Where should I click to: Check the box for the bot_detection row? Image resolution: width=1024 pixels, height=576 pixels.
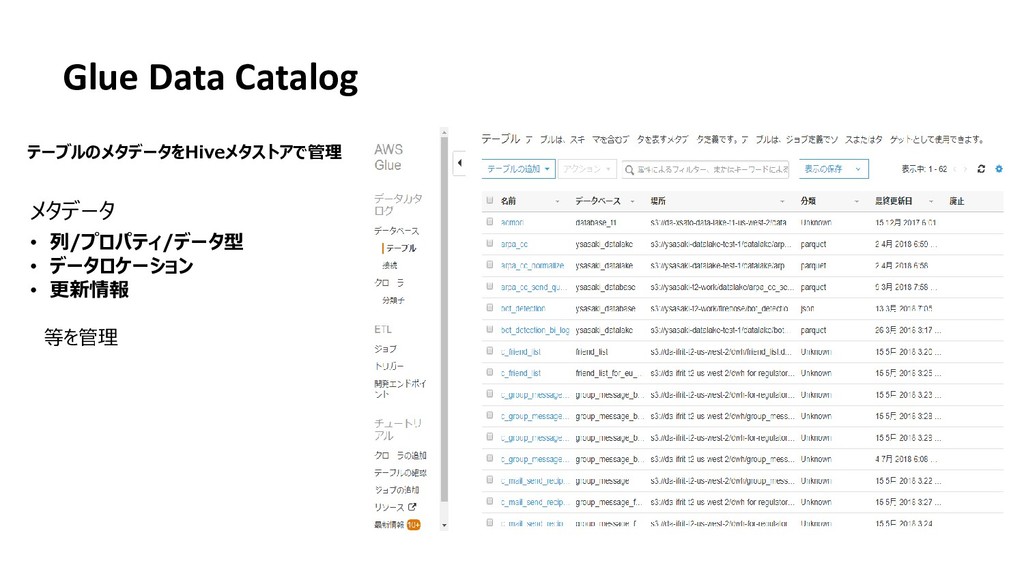[x=490, y=308]
